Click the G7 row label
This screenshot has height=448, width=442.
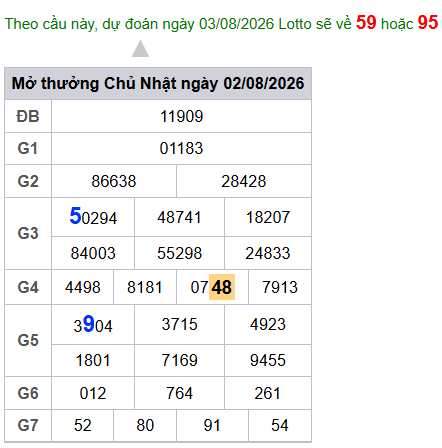(28, 425)
